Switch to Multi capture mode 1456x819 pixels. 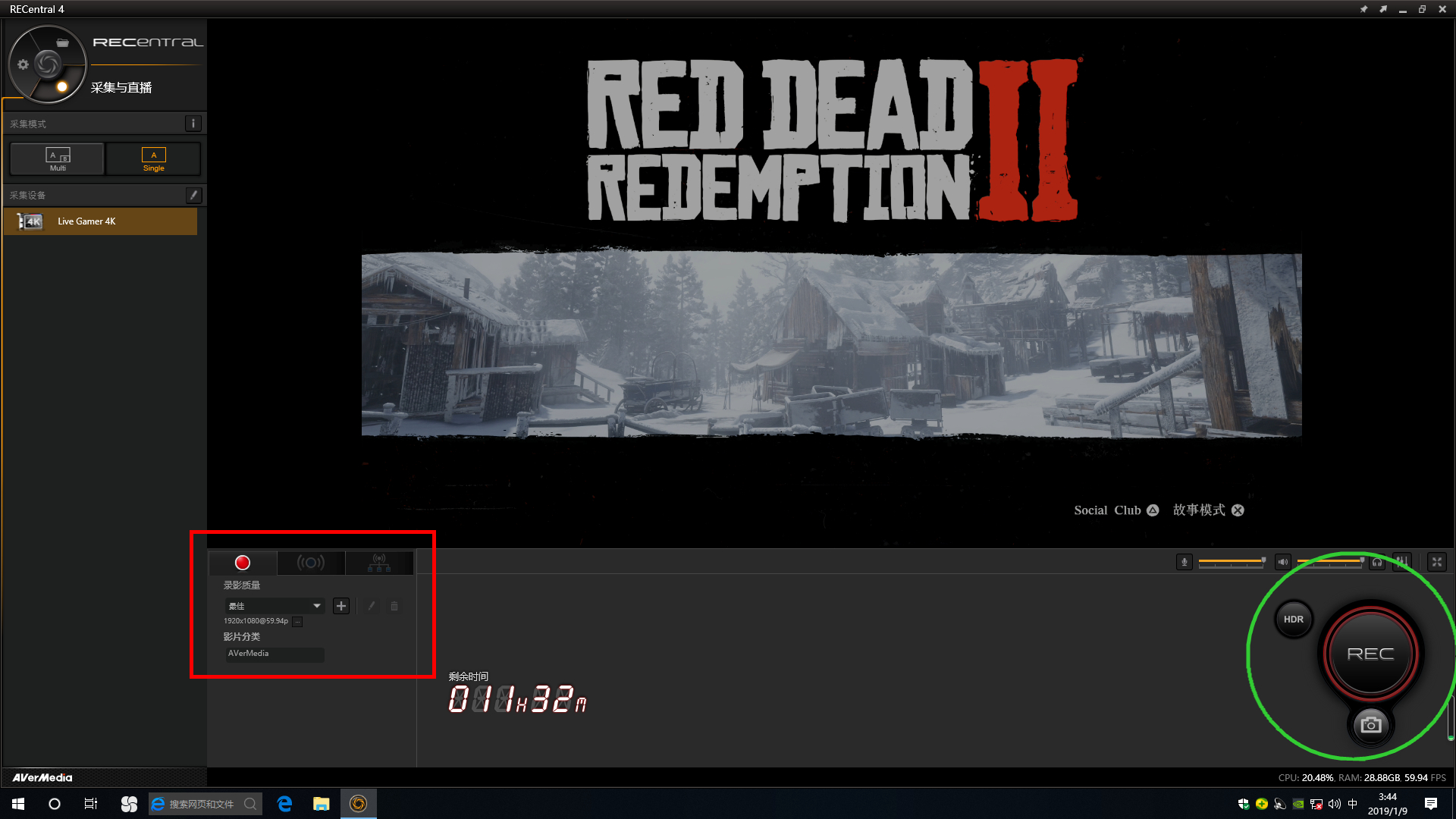pyautogui.click(x=58, y=159)
